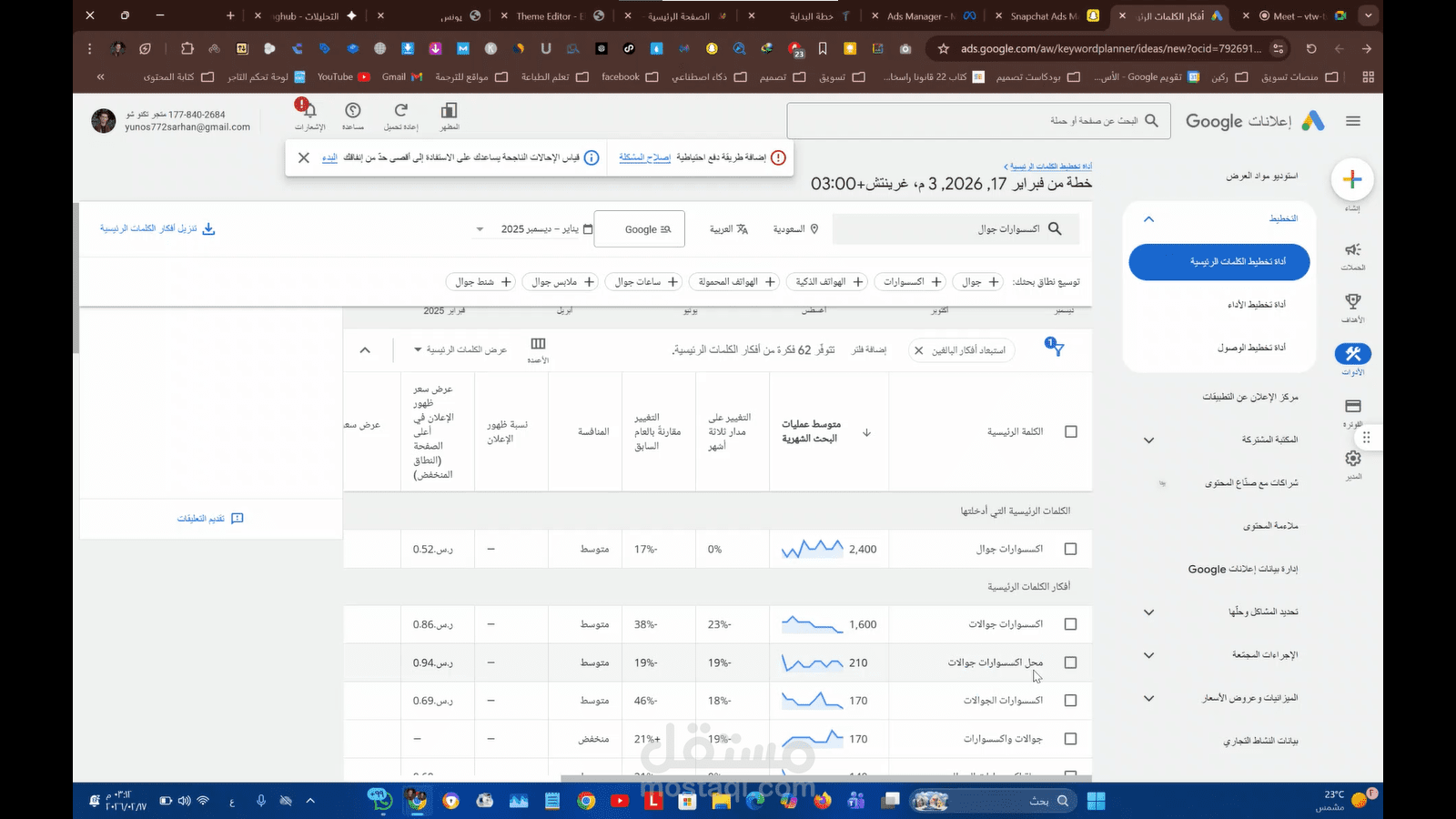Check the اكسسوارات جوالات keyword row
This screenshot has height=819, width=1456.
(x=1071, y=624)
